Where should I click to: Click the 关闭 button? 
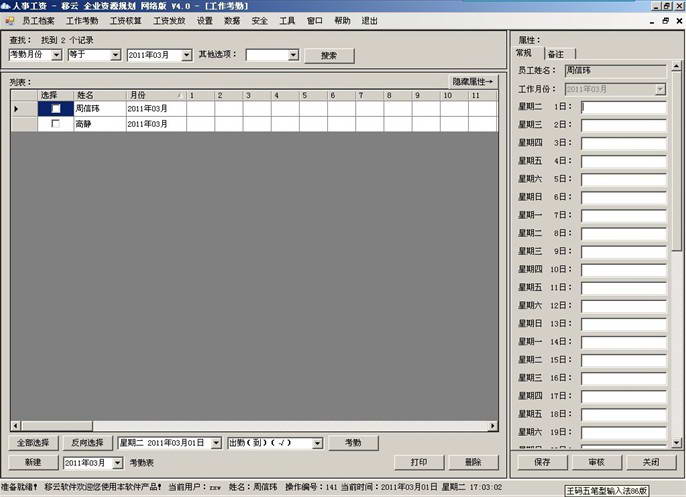pos(651,462)
